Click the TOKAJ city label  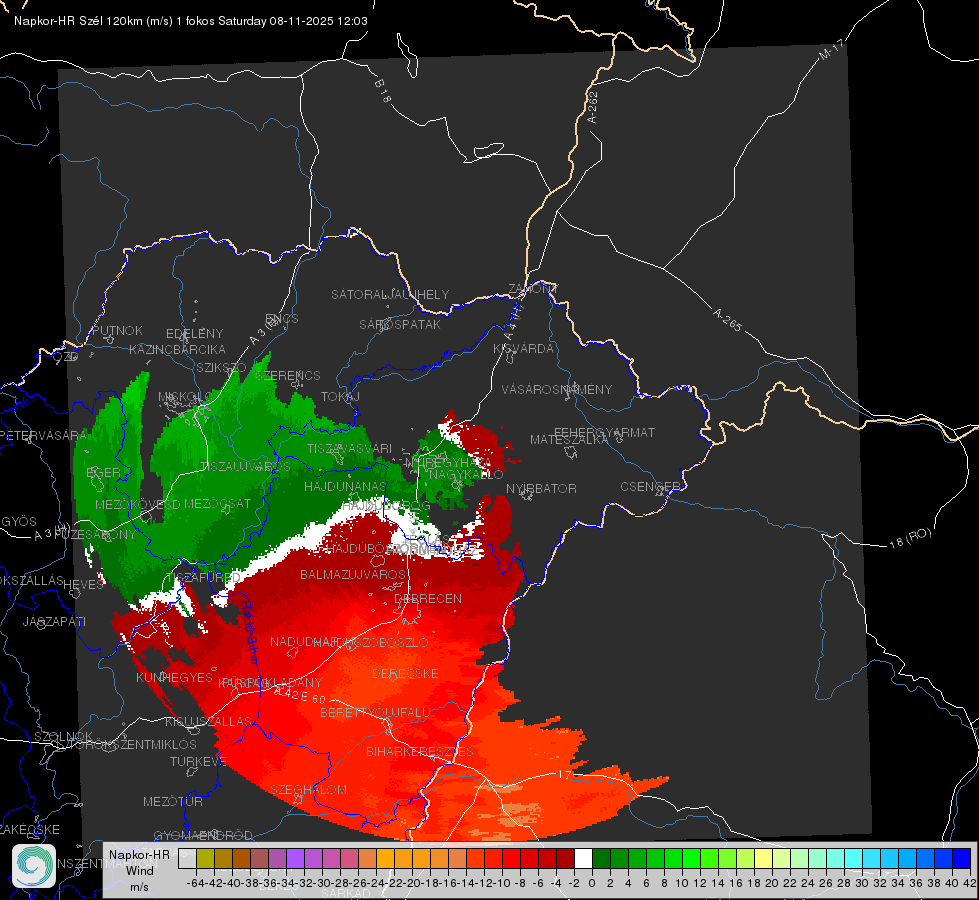click(x=340, y=397)
